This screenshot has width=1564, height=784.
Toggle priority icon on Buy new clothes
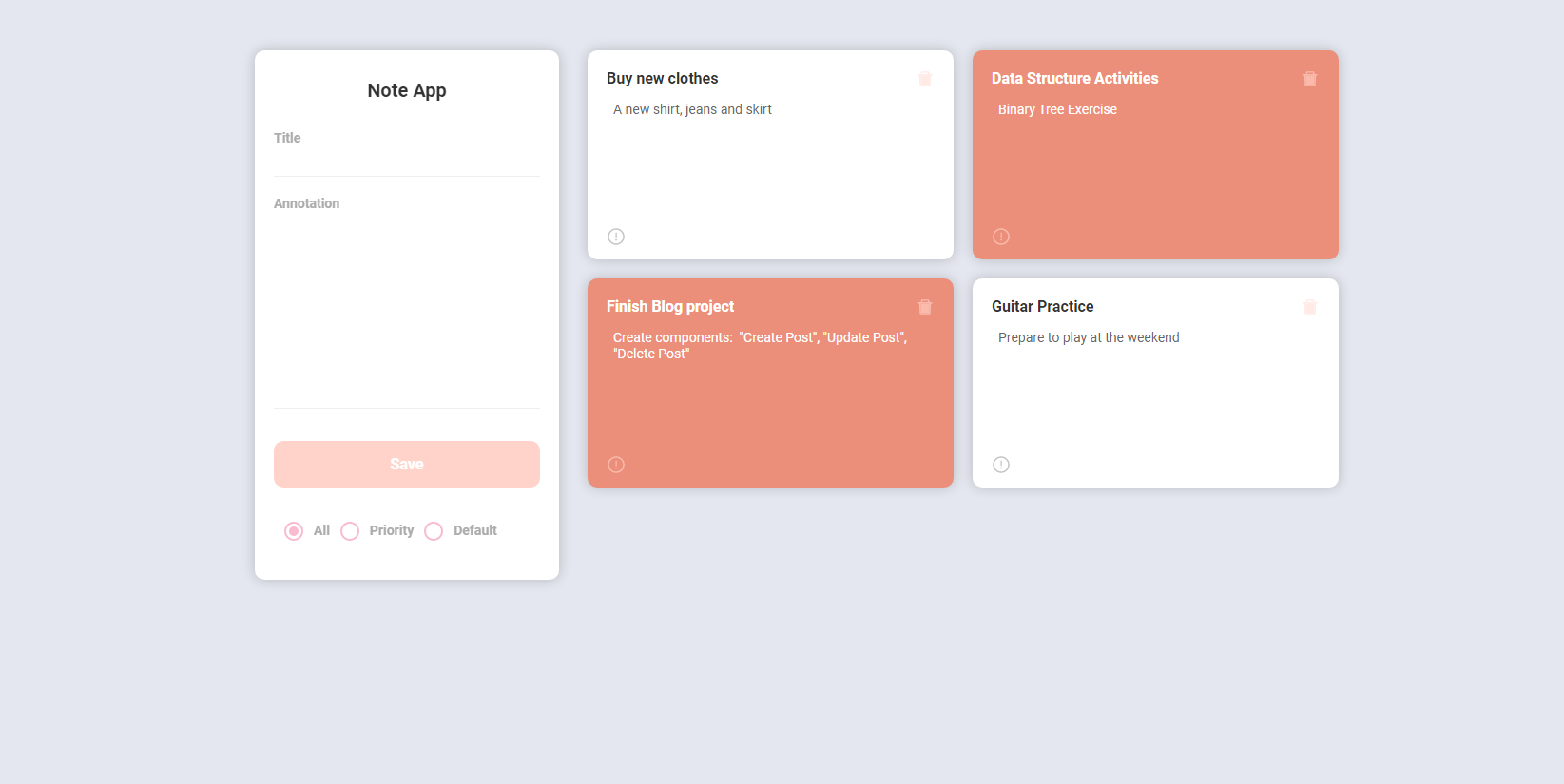pyautogui.click(x=616, y=237)
